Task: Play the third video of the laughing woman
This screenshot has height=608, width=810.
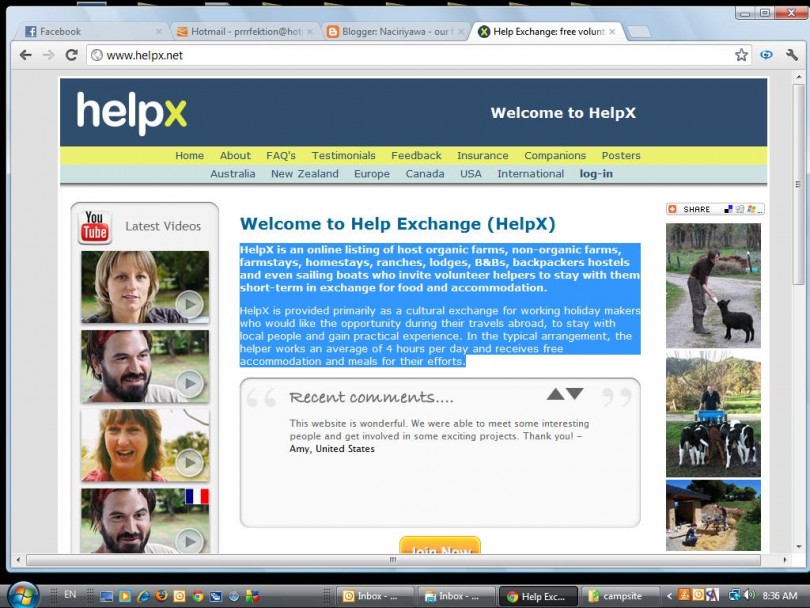Action: [145, 445]
